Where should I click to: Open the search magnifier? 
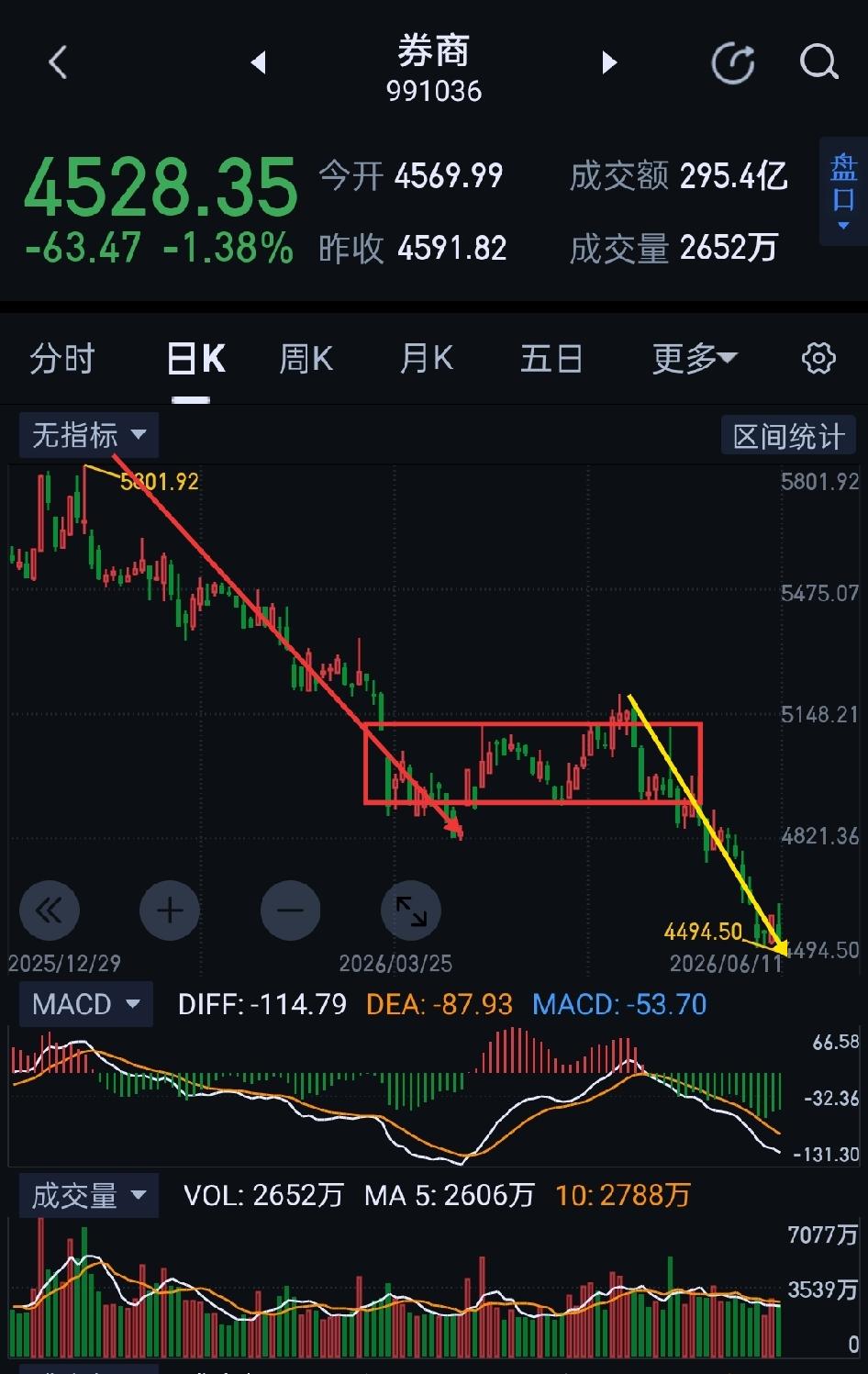click(818, 63)
